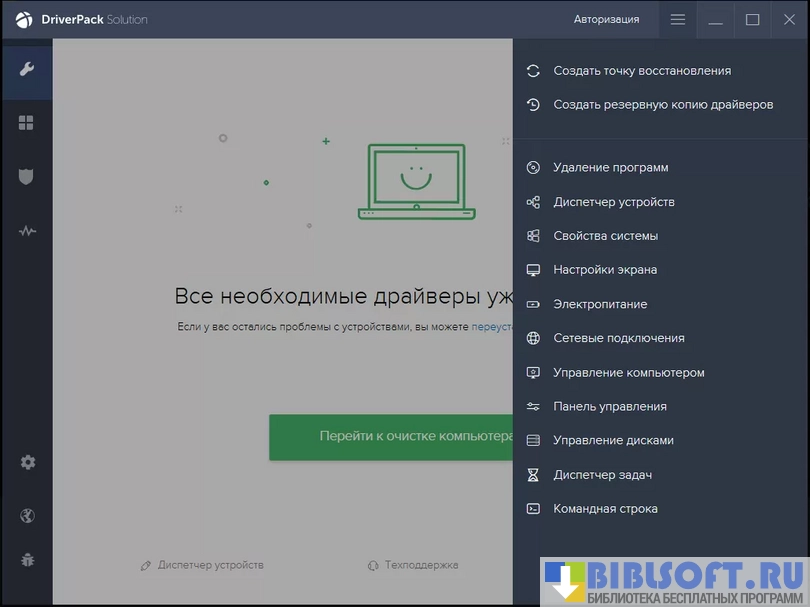Open Диспетчер устройств in side menu
The image size is (810, 607).
pyautogui.click(x=613, y=202)
